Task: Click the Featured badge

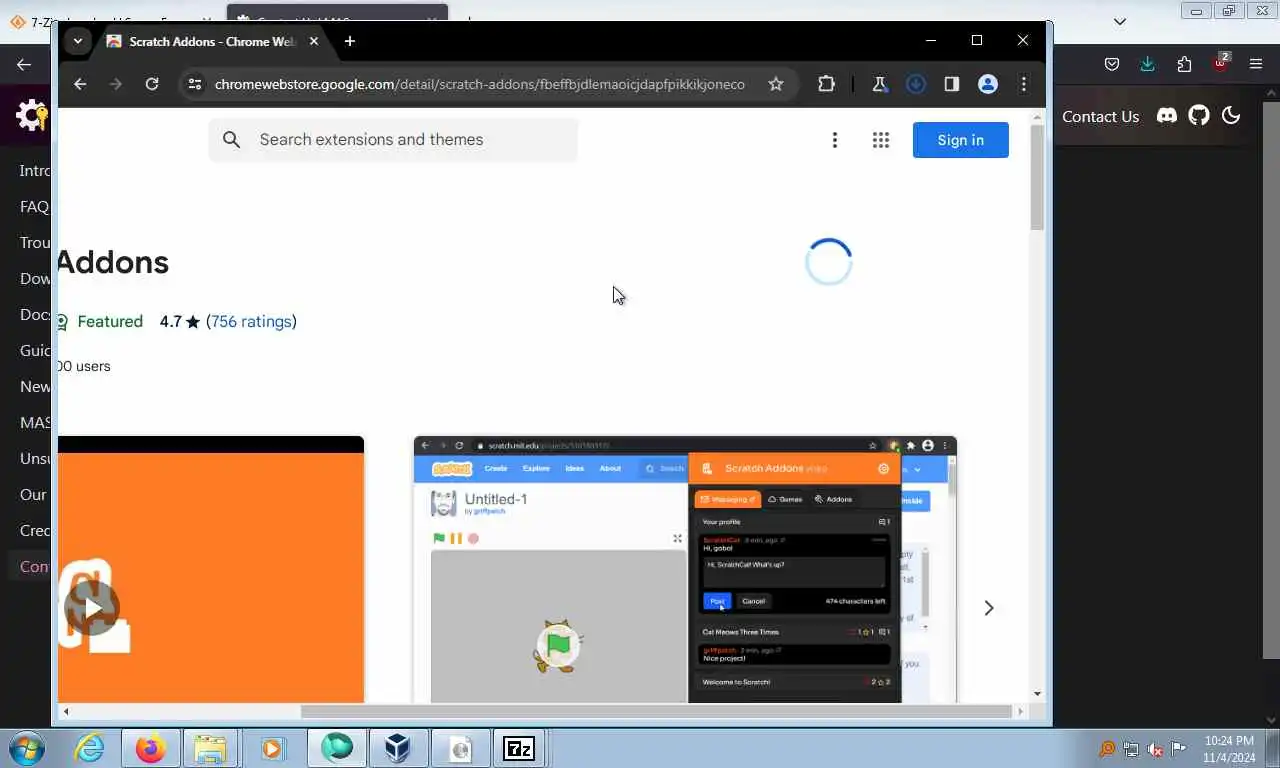Action: tap(100, 321)
